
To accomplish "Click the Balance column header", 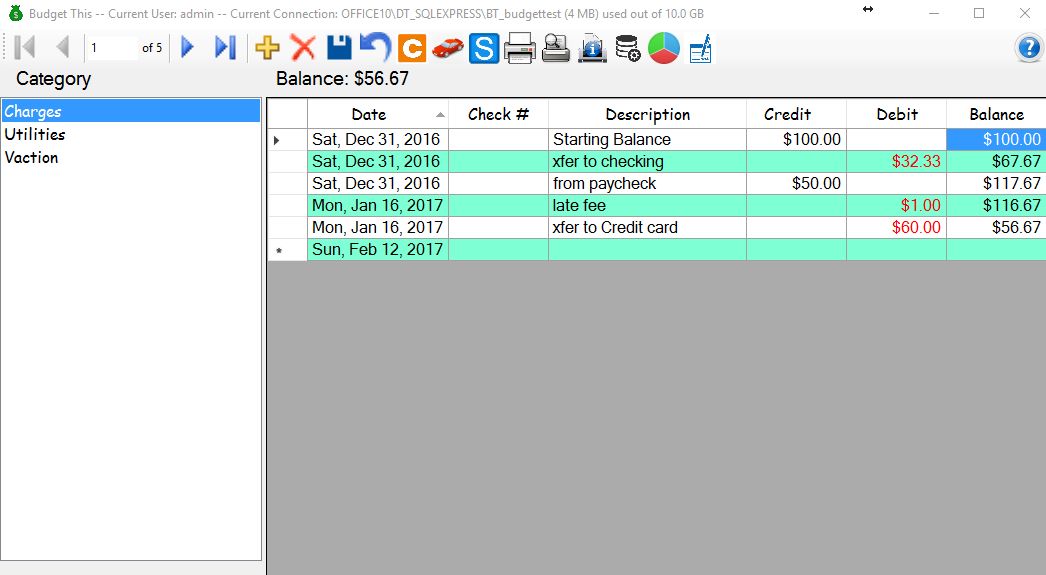I will point(996,114).
